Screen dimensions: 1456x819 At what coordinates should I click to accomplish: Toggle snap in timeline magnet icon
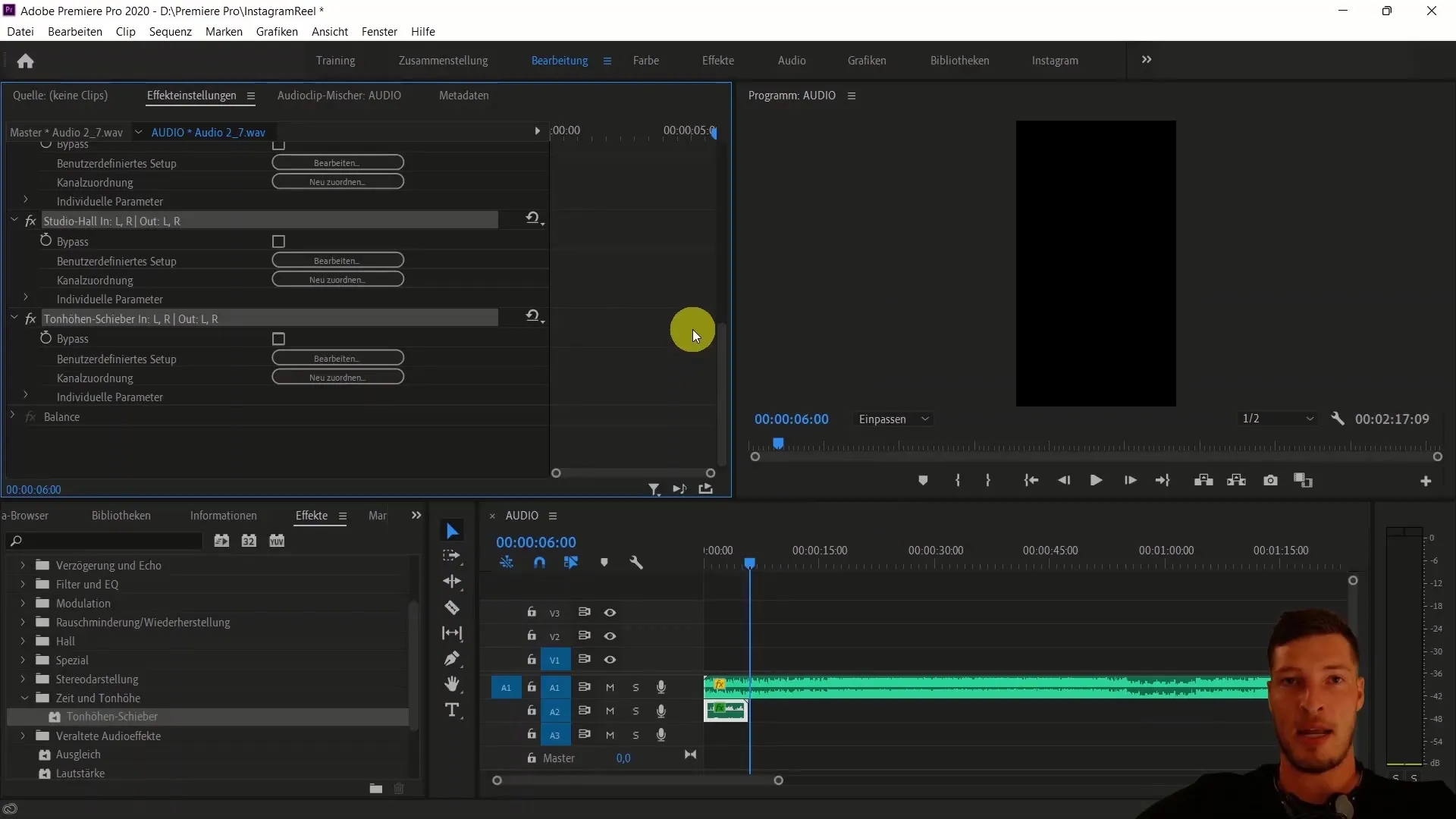pos(539,563)
